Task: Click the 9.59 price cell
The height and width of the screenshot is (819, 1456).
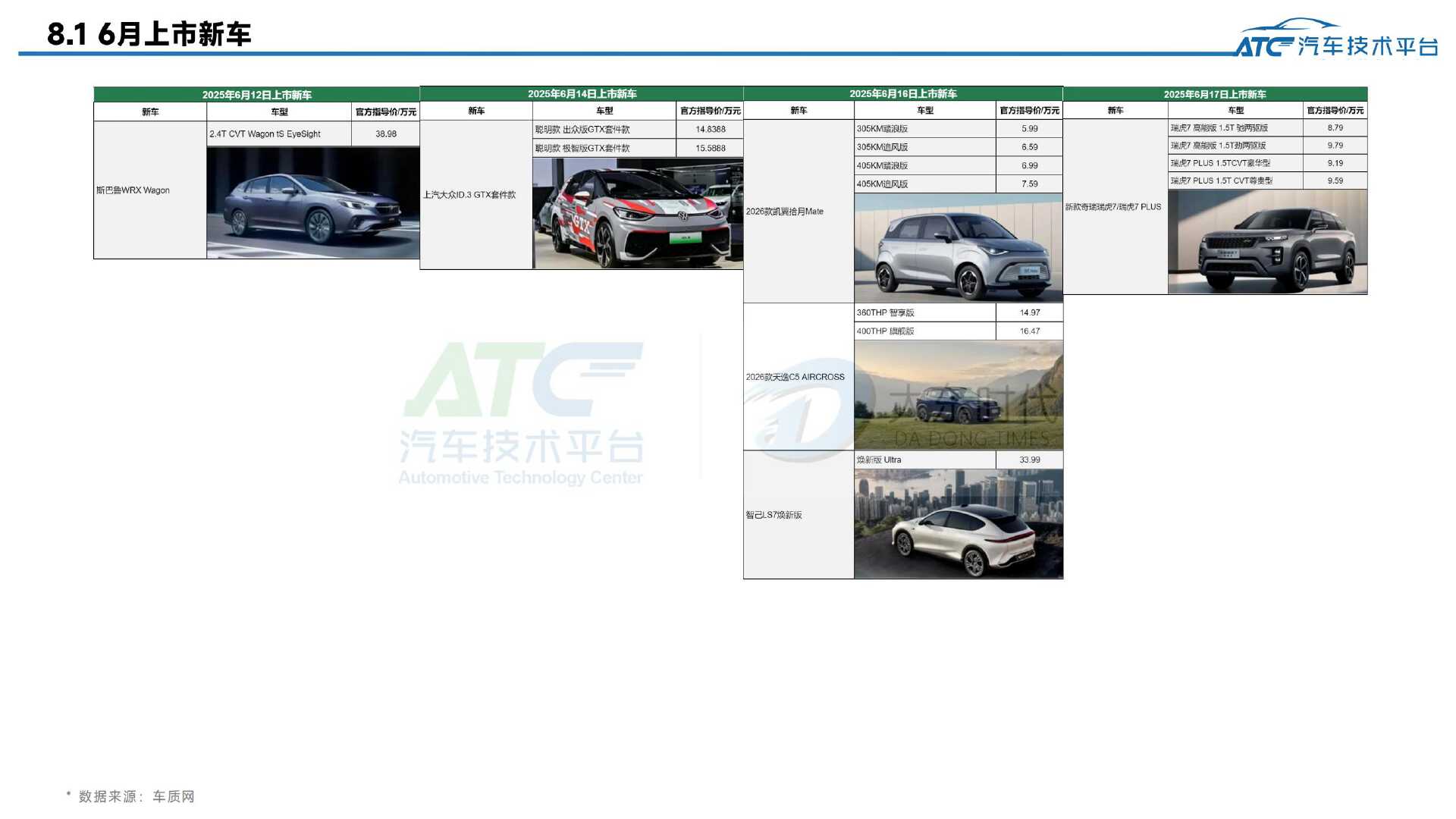Action: [1335, 180]
